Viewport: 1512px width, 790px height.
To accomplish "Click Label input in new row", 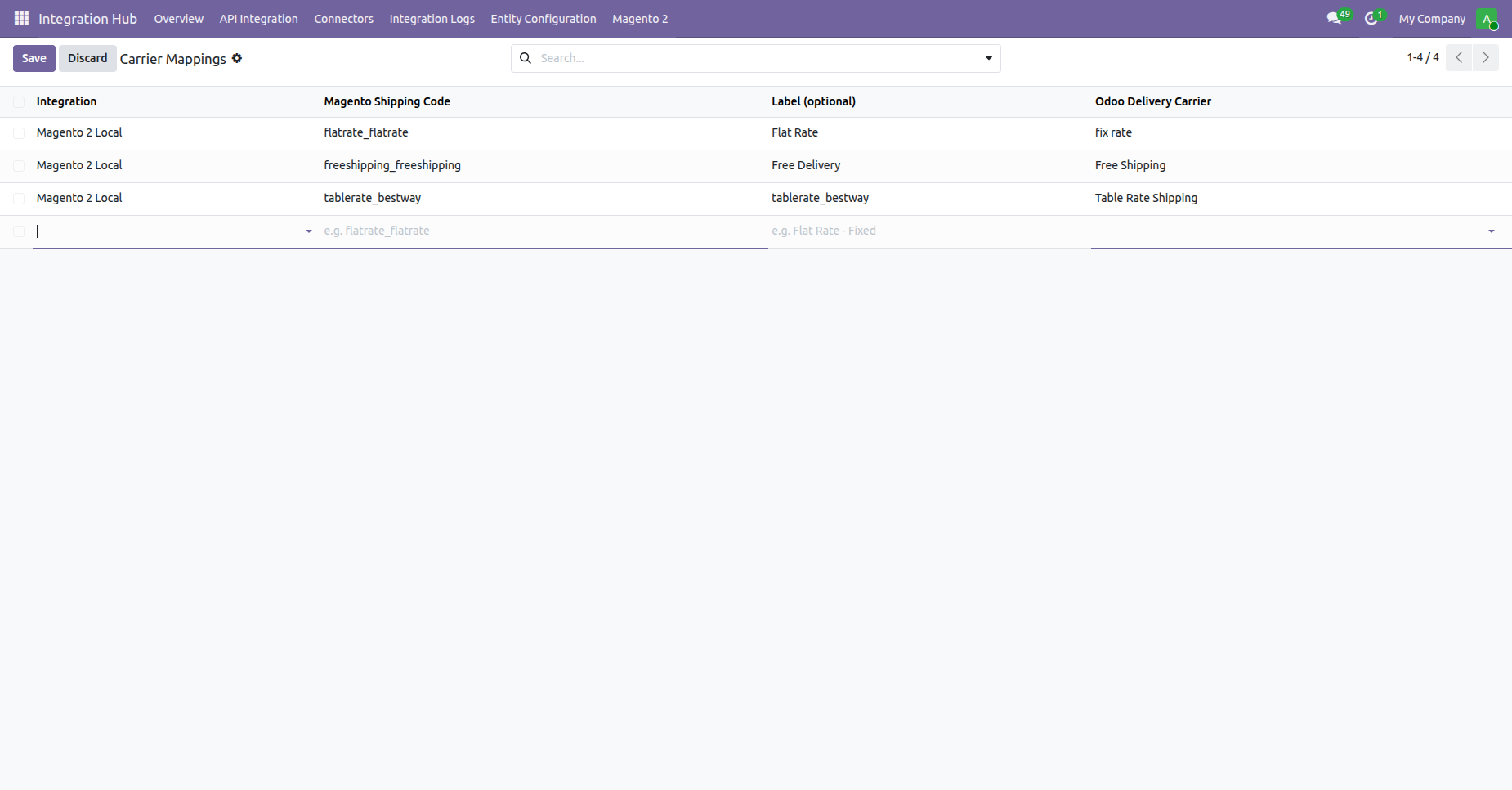I will [x=929, y=231].
